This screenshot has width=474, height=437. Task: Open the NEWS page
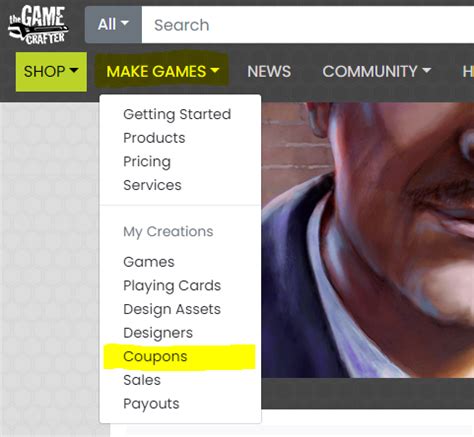point(269,72)
